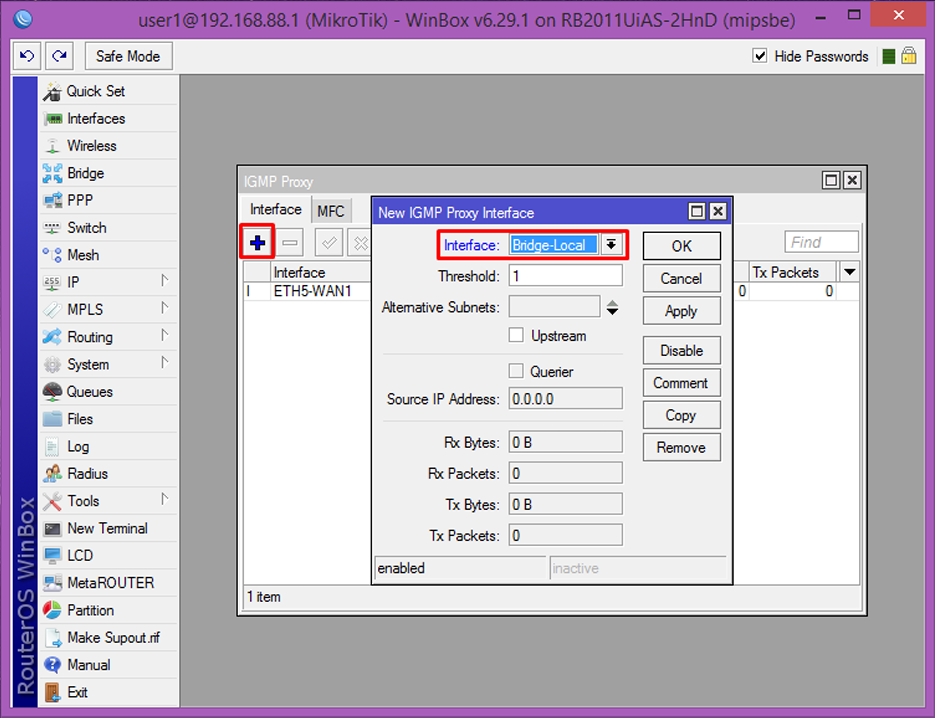Click the Undo arrow icon
The width and height of the screenshot is (943, 726).
pyautogui.click(x=27, y=56)
